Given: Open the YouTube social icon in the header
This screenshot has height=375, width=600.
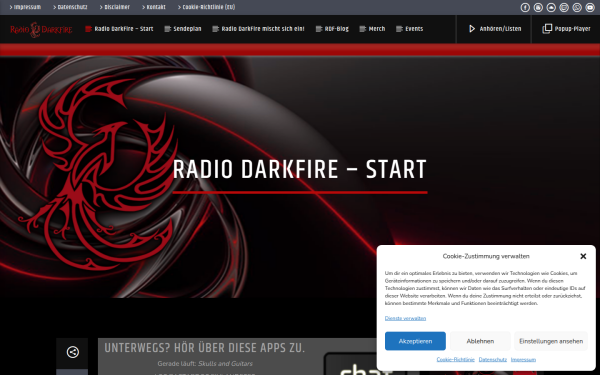Looking at the screenshot, I should 590,7.
